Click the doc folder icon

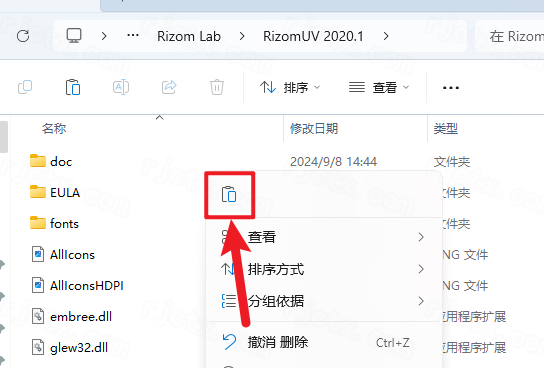38,161
